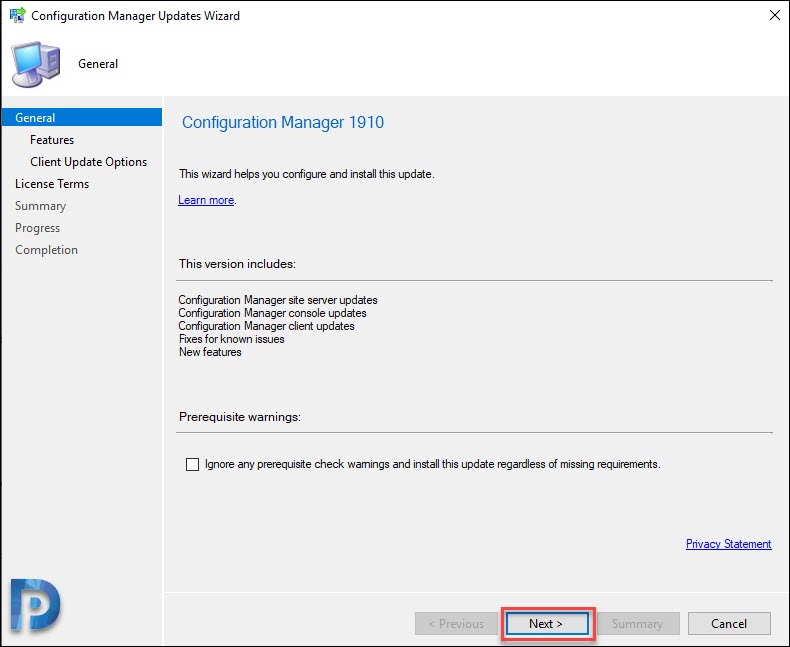This screenshot has width=790, height=647.
Task: Open the License Terms step
Action: click(52, 184)
